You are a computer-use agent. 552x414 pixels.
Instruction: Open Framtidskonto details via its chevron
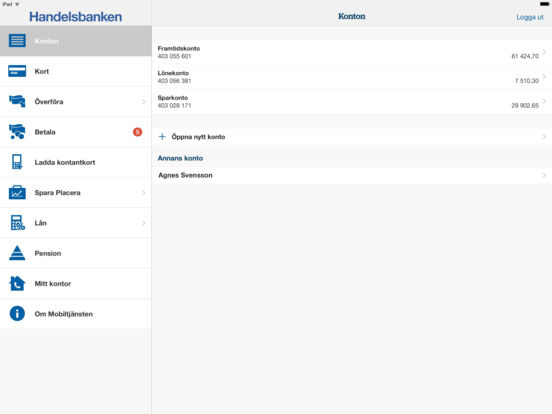pyautogui.click(x=544, y=52)
